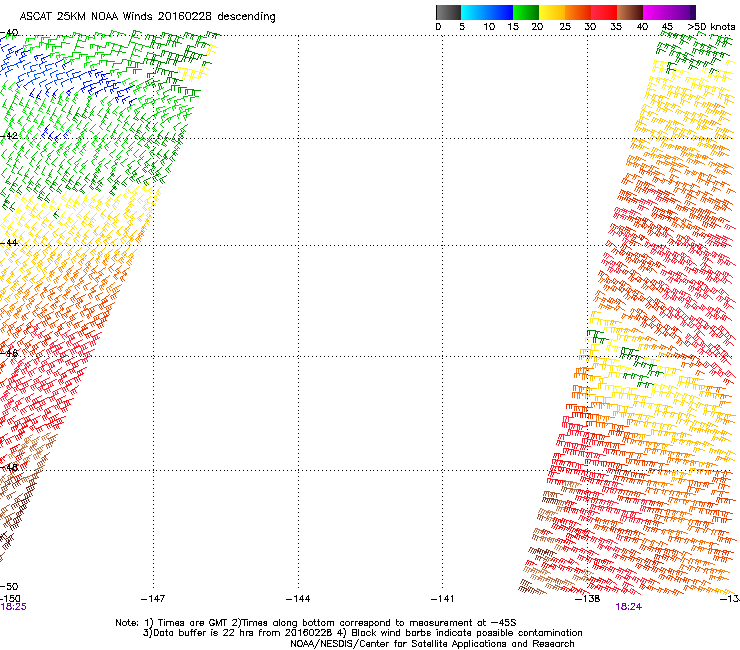Click the "25" label under the color bar
The width and height of the screenshot is (740, 650).
click(565, 26)
